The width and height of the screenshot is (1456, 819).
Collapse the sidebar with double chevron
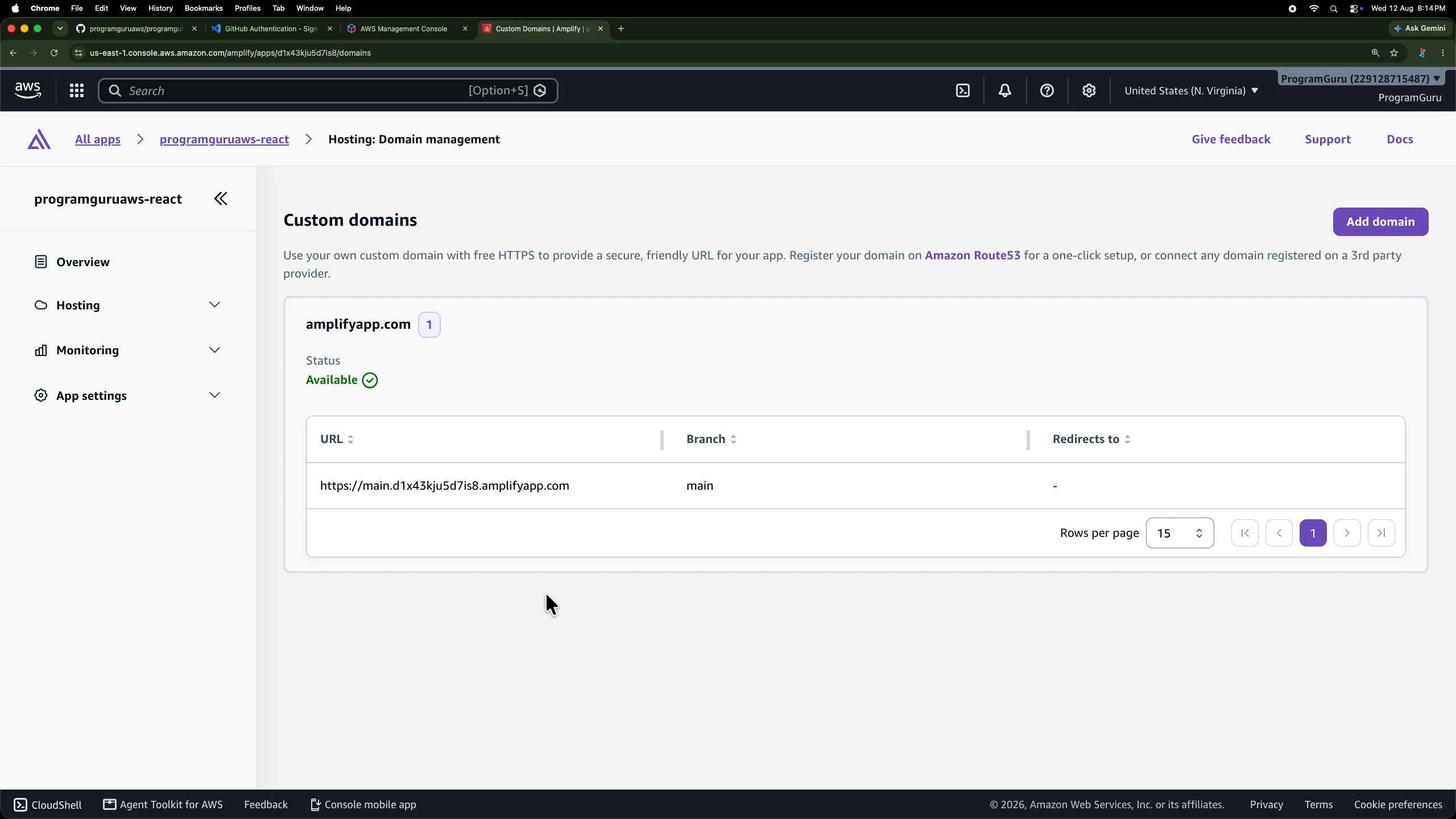coord(221,198)
